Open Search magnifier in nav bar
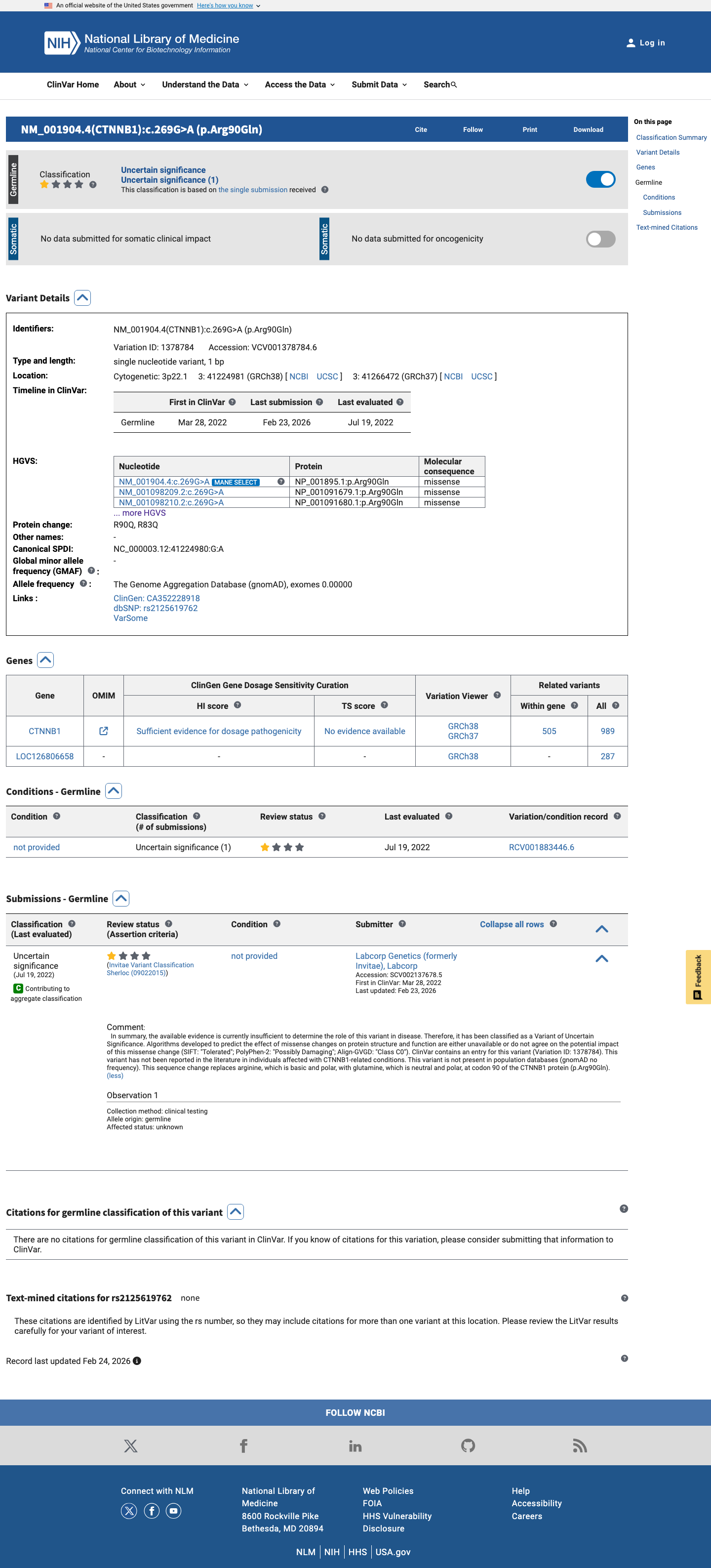Image resolution: width=711 pixels, height=1568 pixels. (x=454, y=84)
